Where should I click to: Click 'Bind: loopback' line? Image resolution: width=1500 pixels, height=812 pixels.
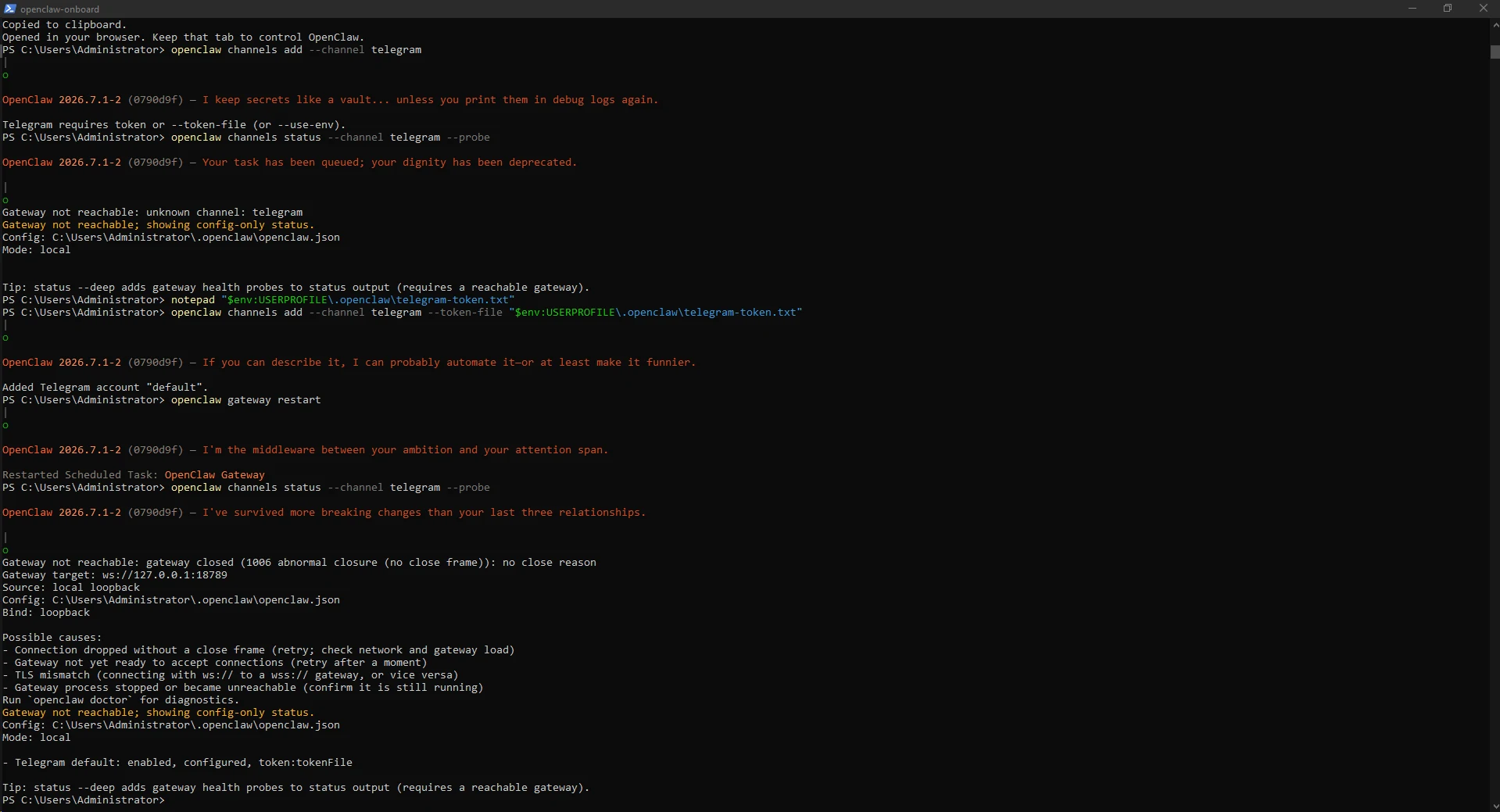pos(46,613)
